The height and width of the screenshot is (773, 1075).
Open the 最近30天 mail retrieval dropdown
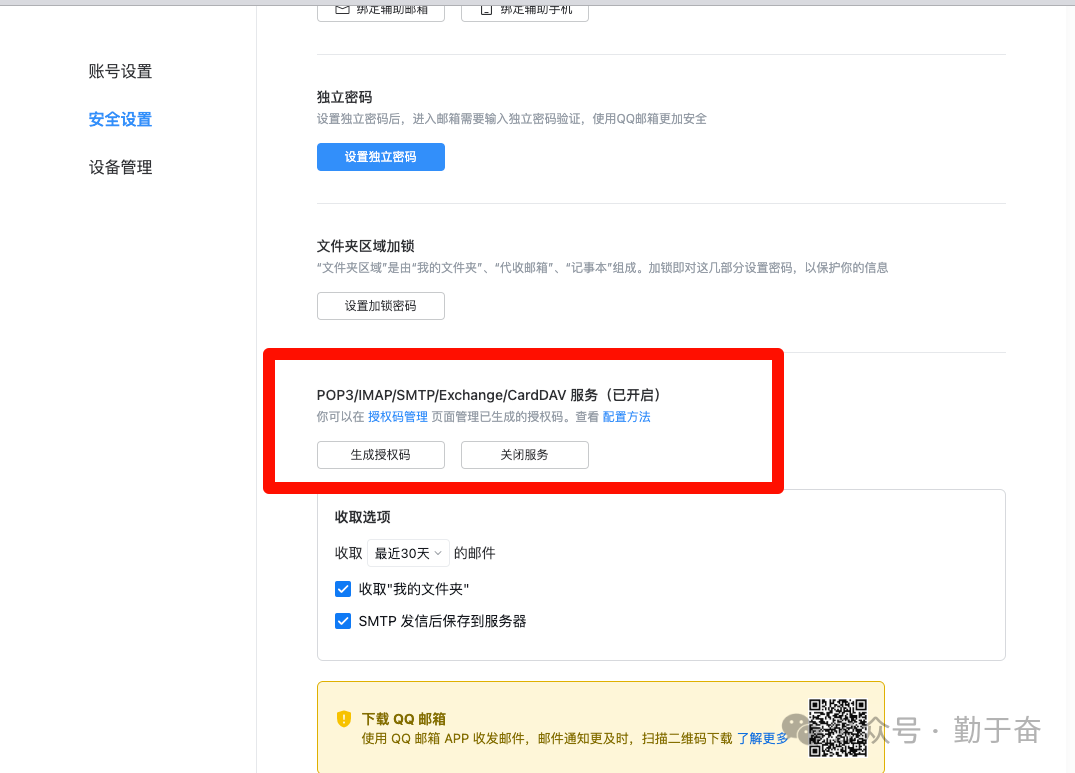tap(408, 552)
